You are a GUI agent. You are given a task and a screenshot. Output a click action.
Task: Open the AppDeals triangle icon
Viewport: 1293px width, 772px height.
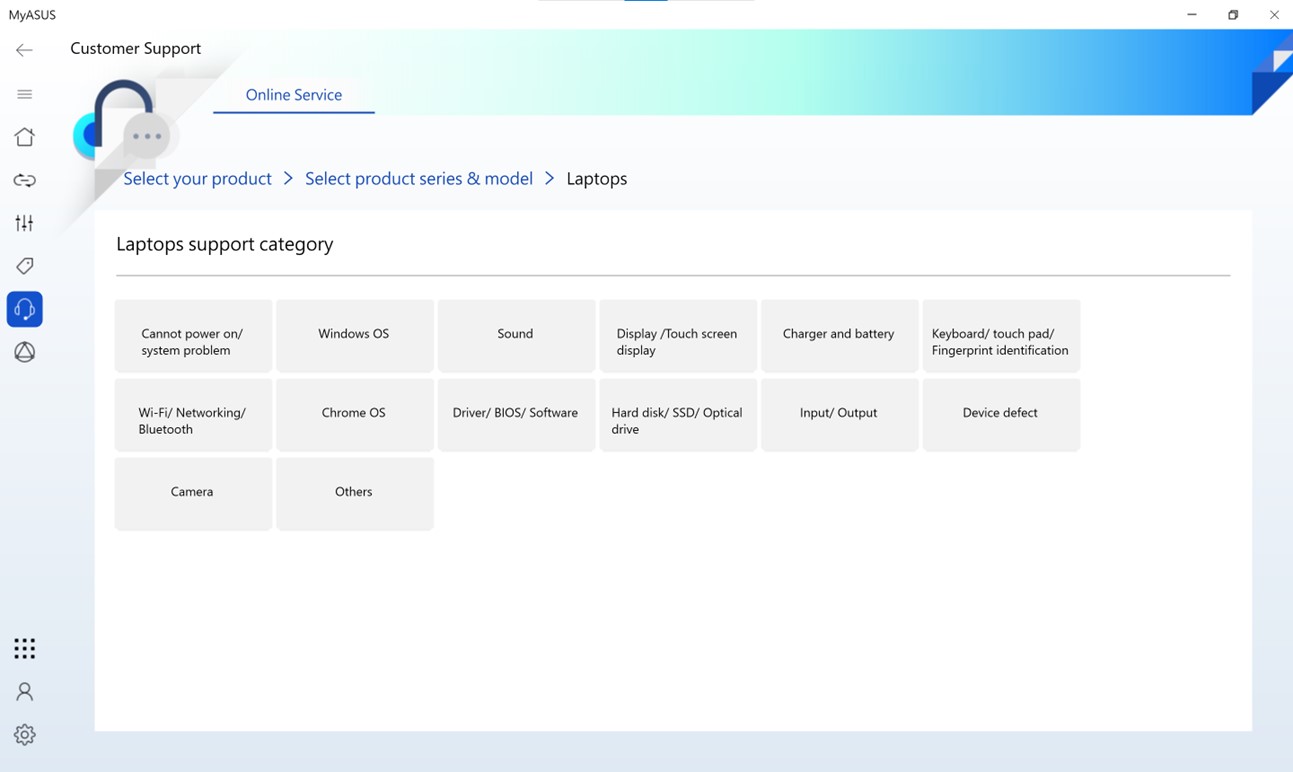click(24, 352)
